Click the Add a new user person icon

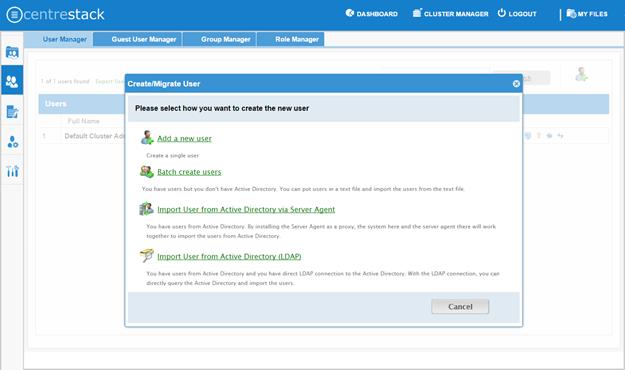tap(147, 137)
